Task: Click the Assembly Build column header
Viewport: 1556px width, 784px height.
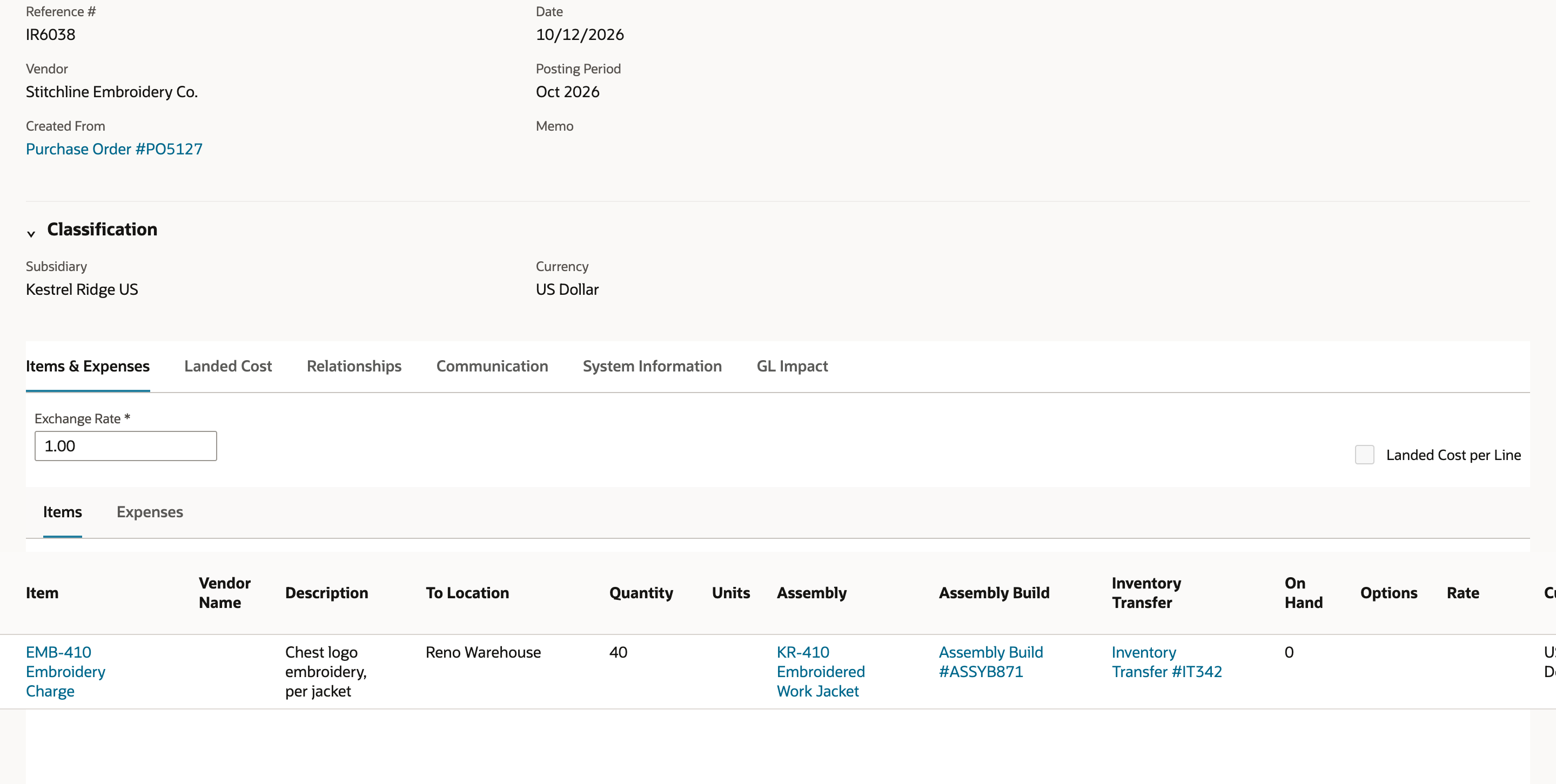Action: [994, 593]
